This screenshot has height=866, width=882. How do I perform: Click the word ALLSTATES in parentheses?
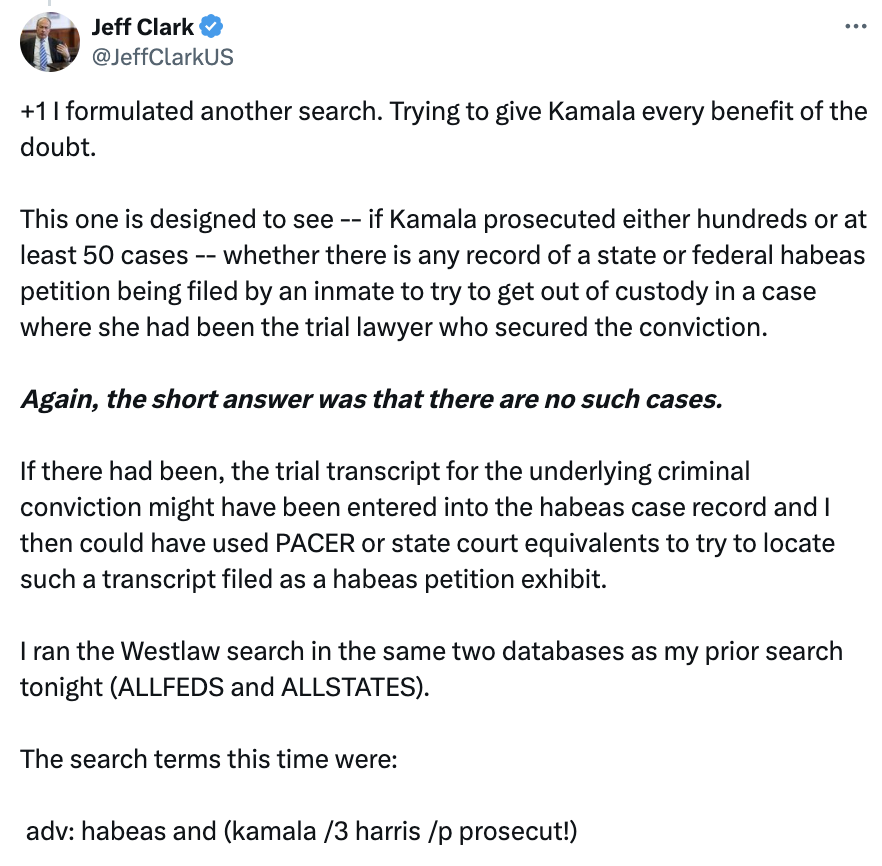348,687
